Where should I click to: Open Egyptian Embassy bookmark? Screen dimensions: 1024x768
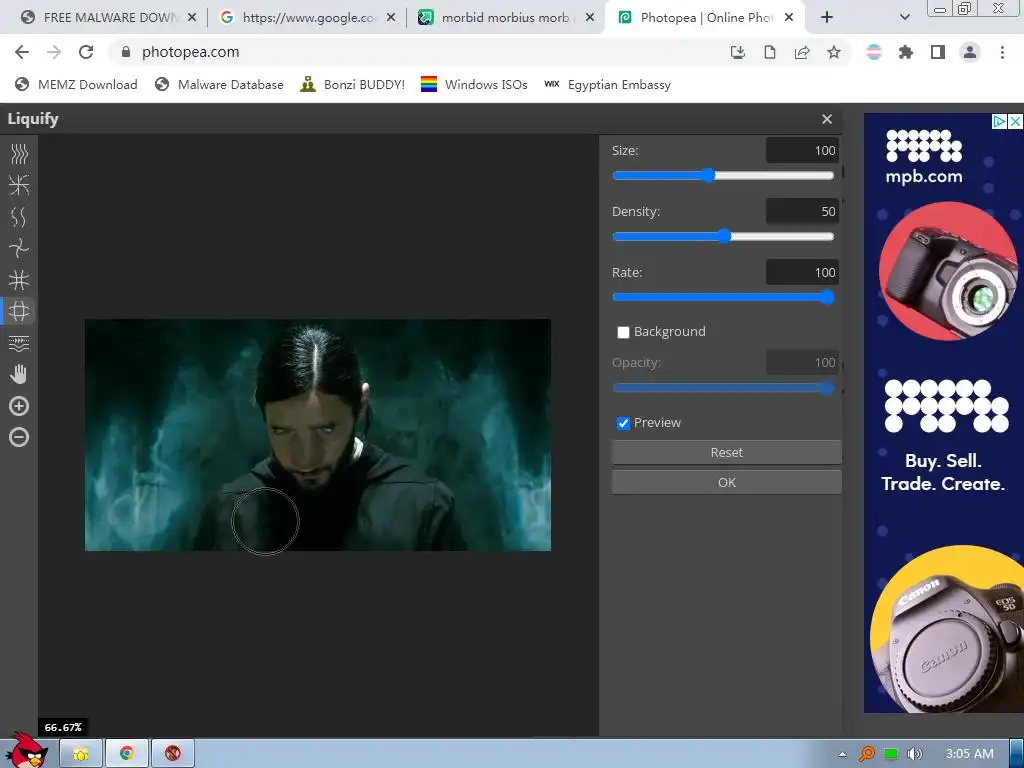(x=607, y=85)
